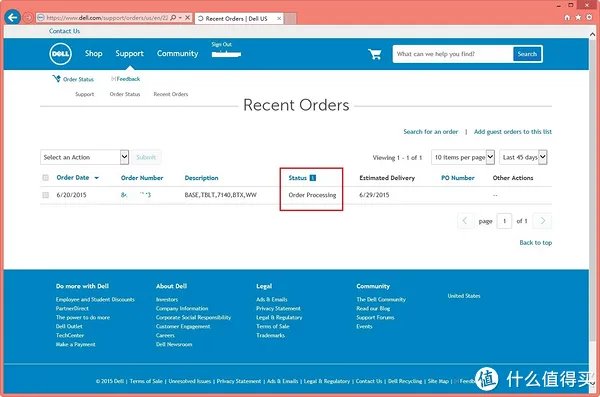600x397 pixels.
Task: Click the Support breadcrumb
Action: pyautogui.click(x=85, y=94)
